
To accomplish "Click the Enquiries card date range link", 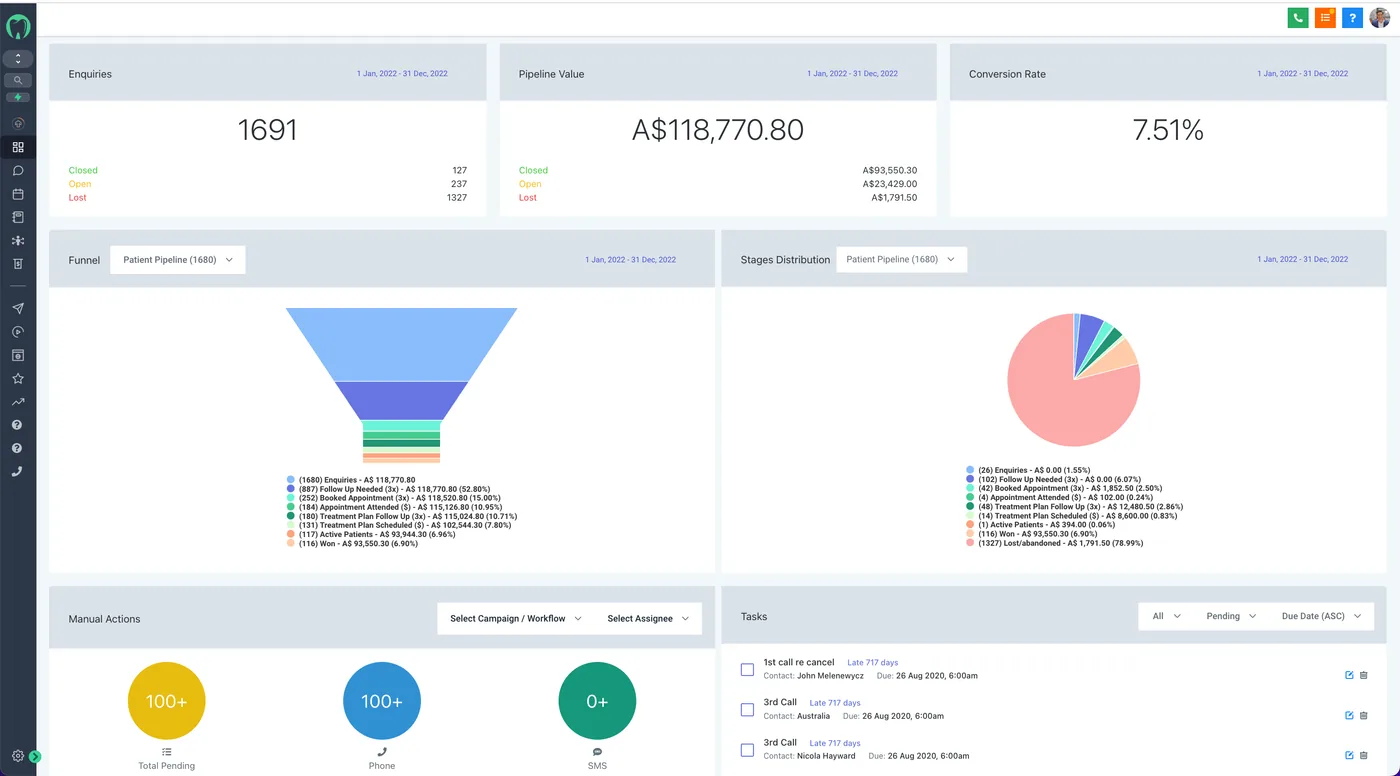I will pyautogui.click(x=402, y=74).
